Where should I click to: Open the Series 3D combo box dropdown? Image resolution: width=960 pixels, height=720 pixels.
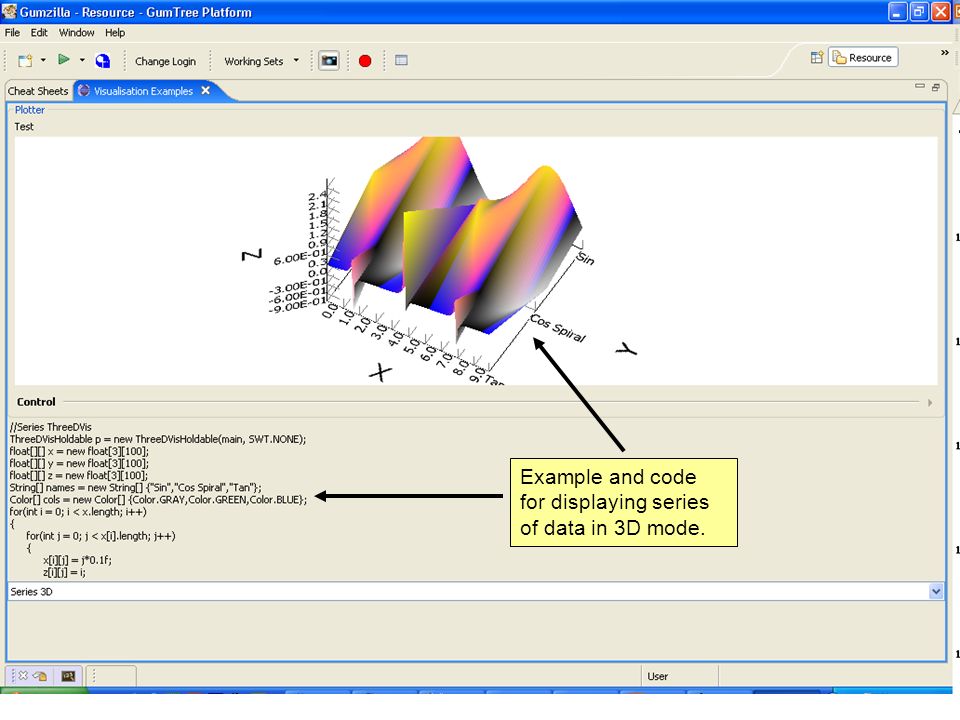[x=936, y=591]
